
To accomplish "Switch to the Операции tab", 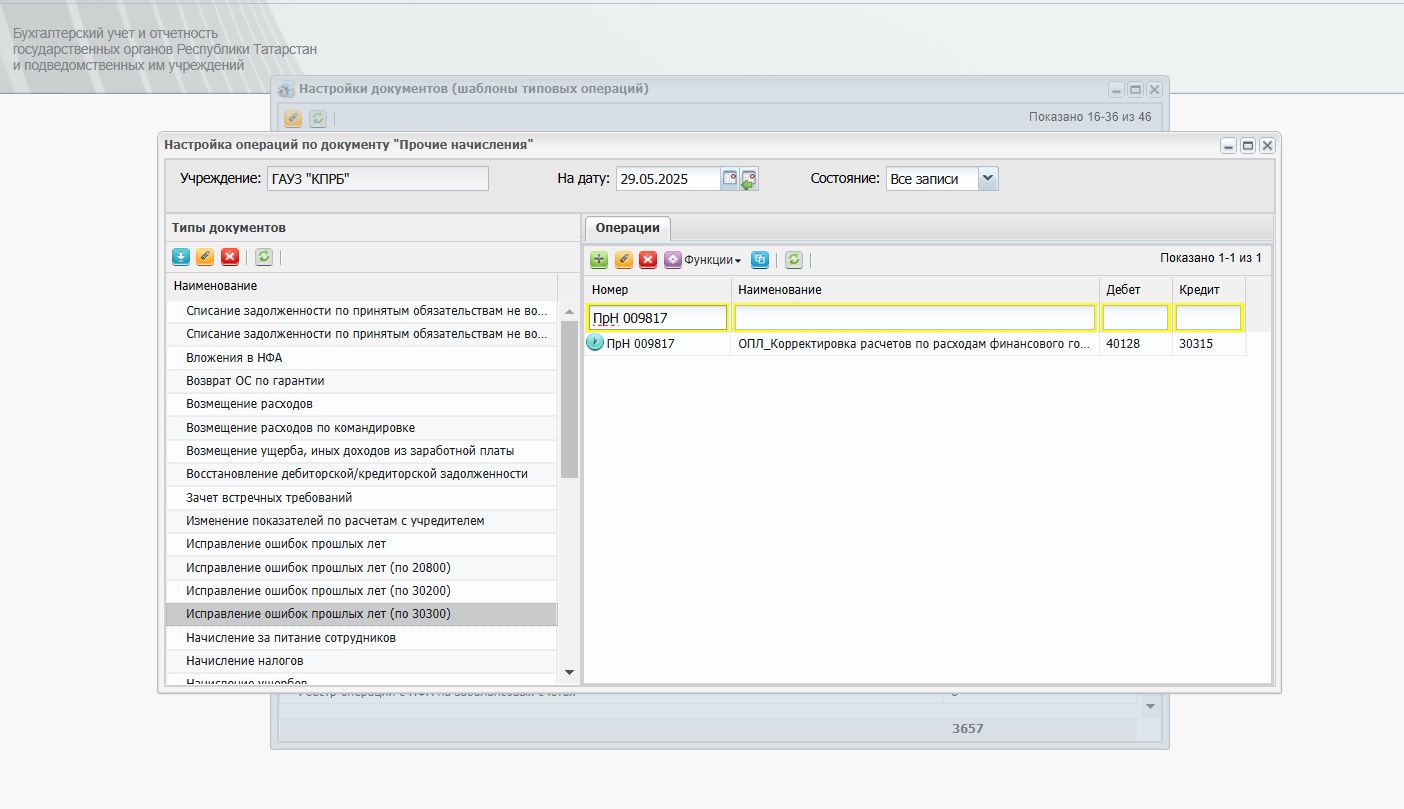I will pyautogui.click(x=627, y=228).
